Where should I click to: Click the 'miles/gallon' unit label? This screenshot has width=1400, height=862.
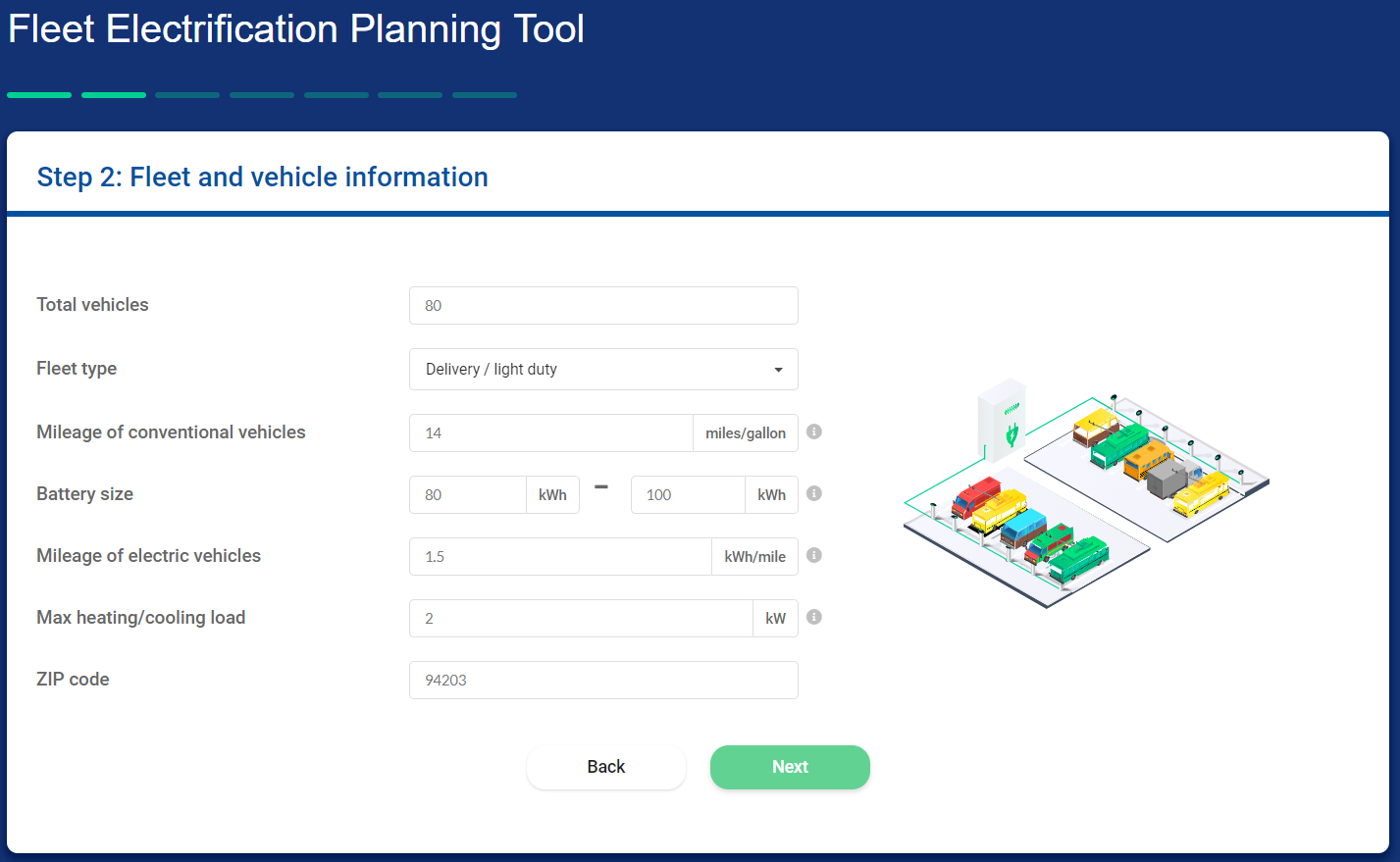coord(746,432)
